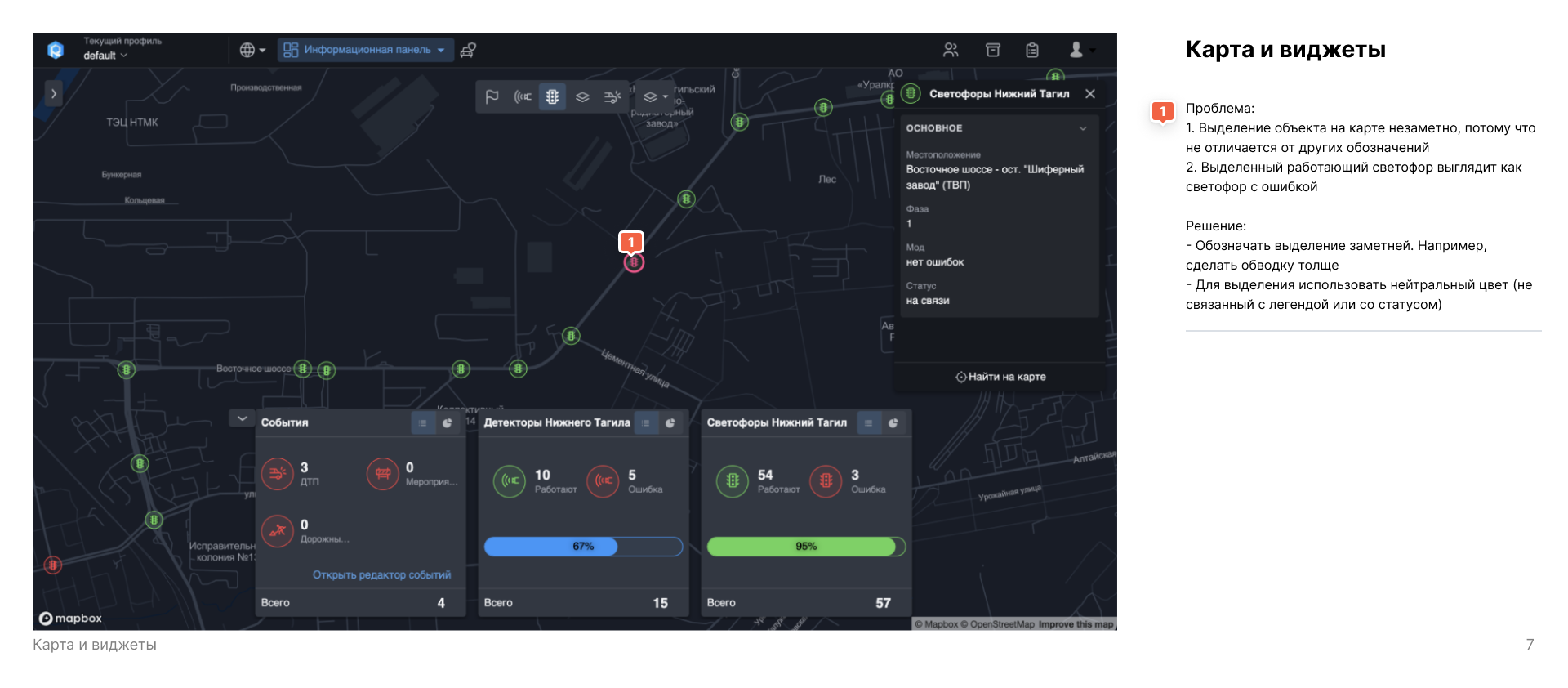
Task: Collapse the ОСНОВНОЕ section
Action: click(x=1083, y=128)
